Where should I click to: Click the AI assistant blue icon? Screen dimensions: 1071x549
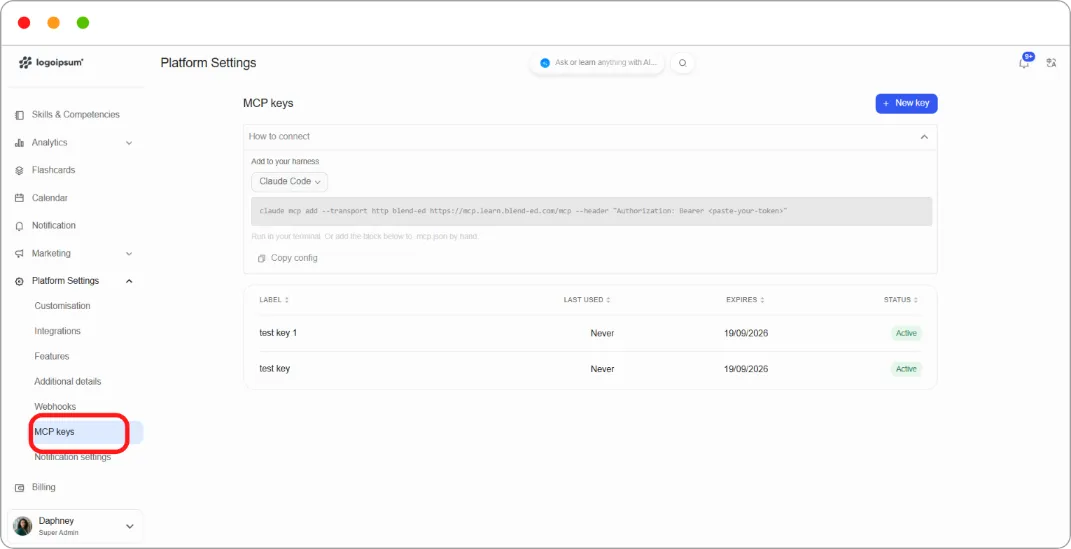click(545, 63)
